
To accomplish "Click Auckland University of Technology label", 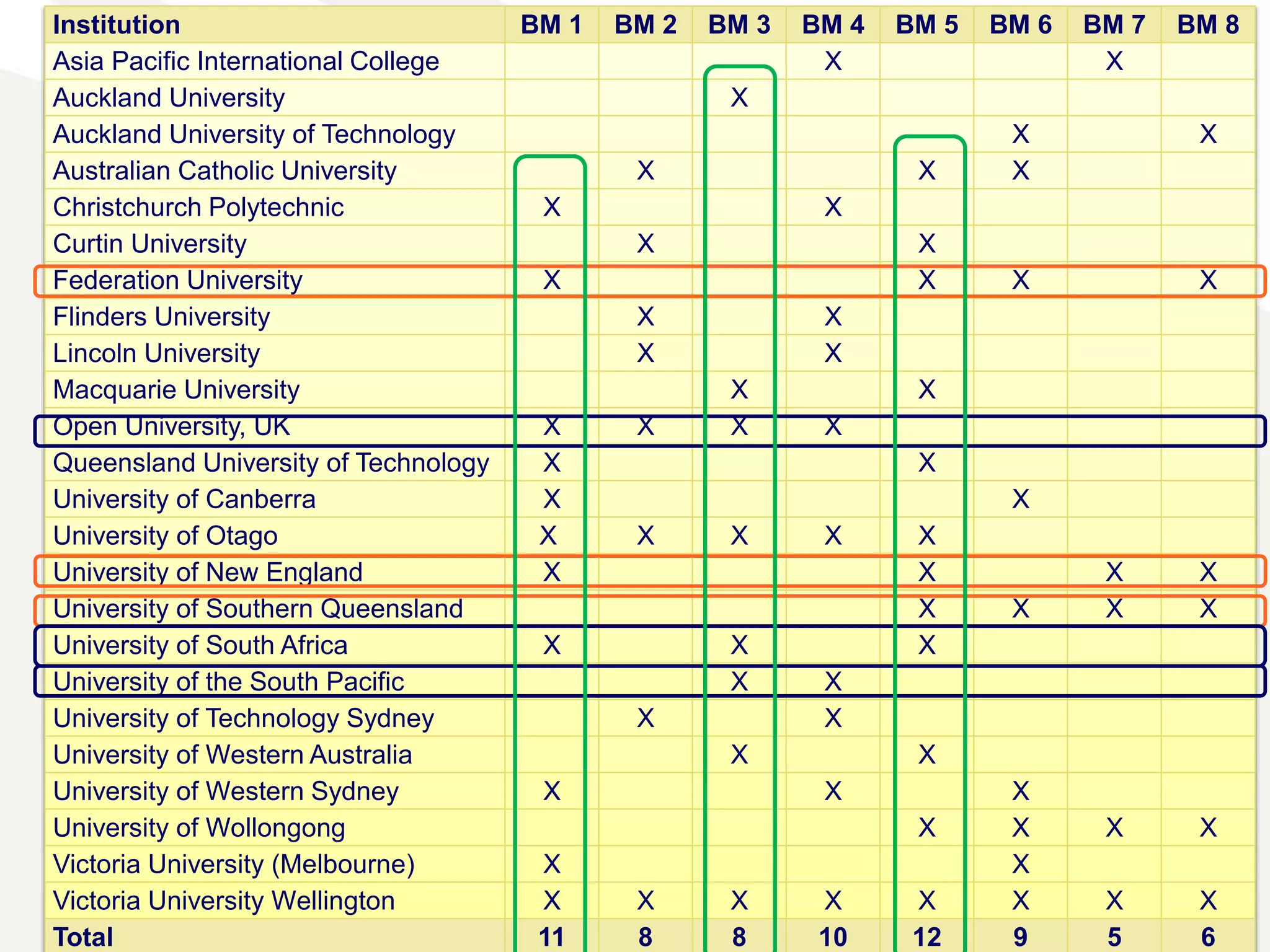I will click(x=254, y=134).
